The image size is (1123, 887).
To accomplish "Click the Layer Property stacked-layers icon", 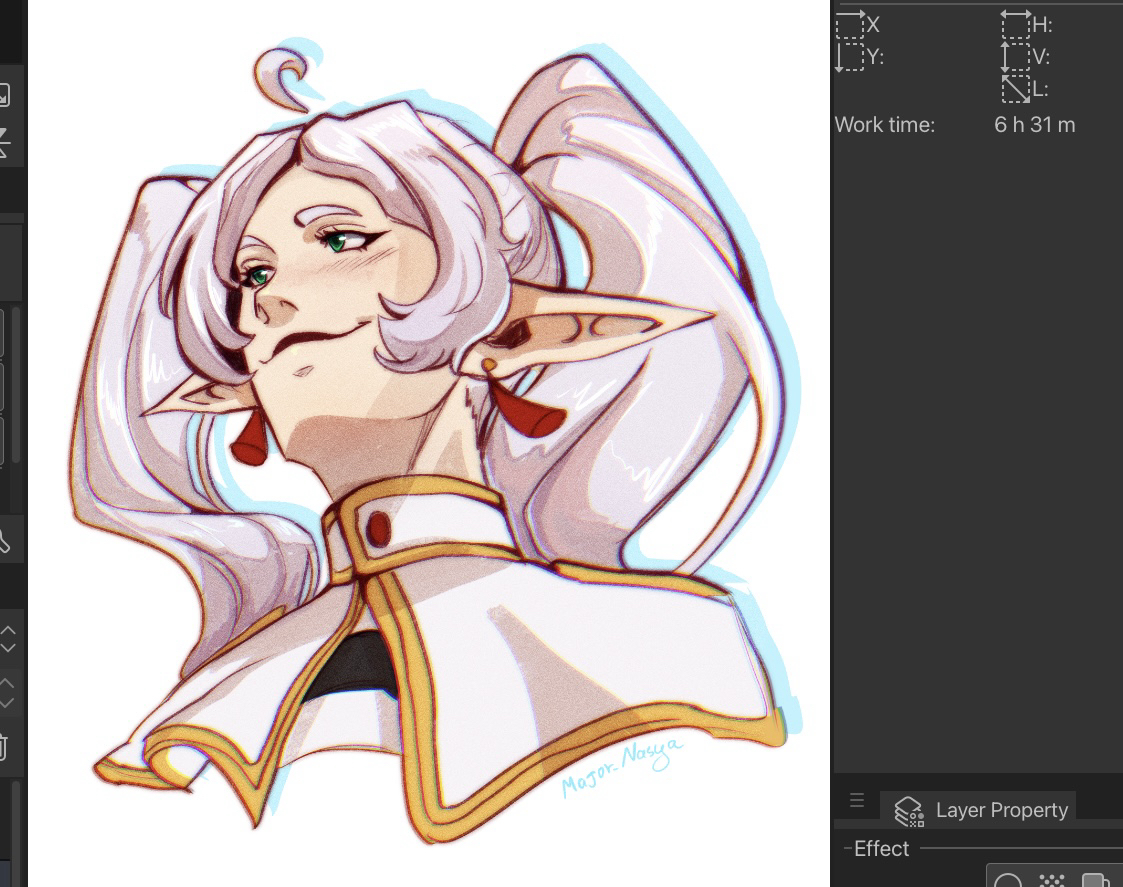I will click(x=908, y=811).
